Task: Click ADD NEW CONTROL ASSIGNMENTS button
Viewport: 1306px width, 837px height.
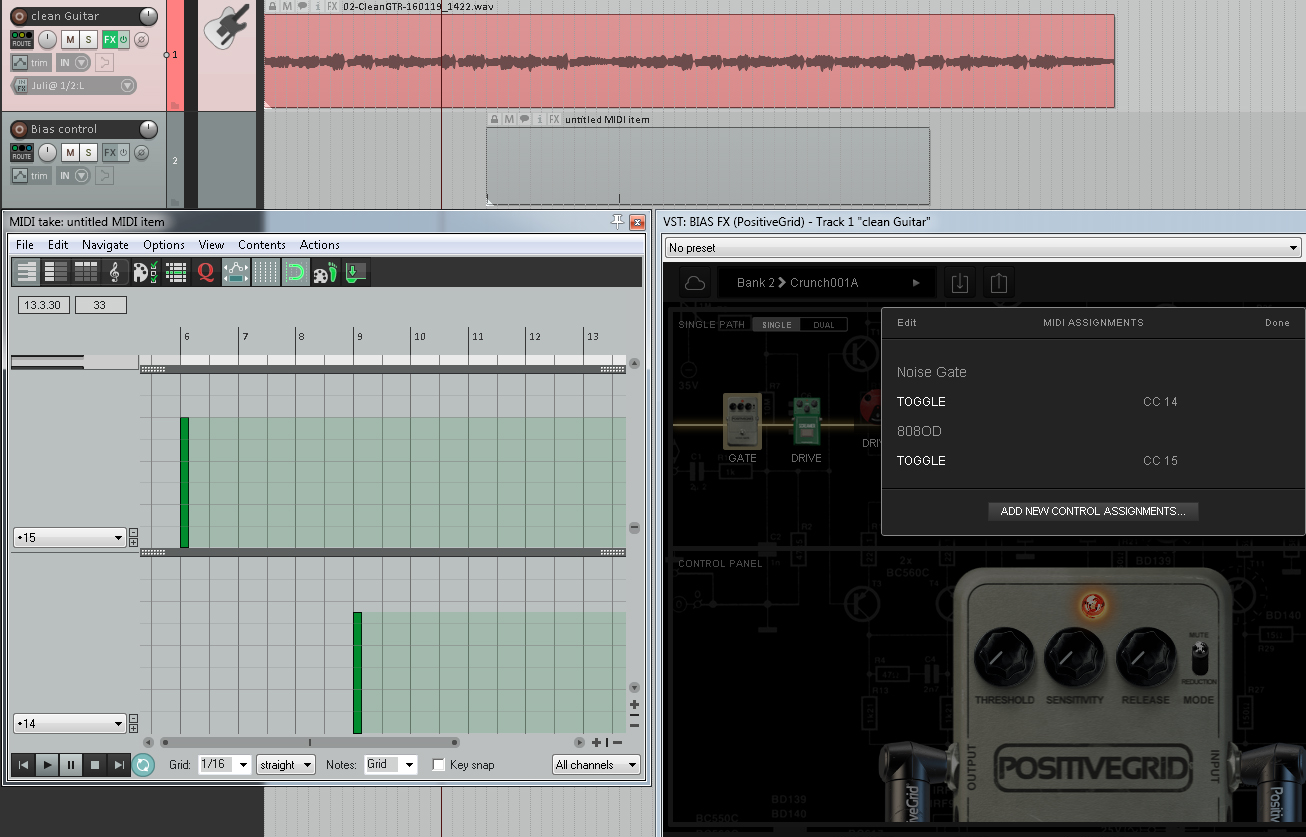Action: coord(1093,511)
